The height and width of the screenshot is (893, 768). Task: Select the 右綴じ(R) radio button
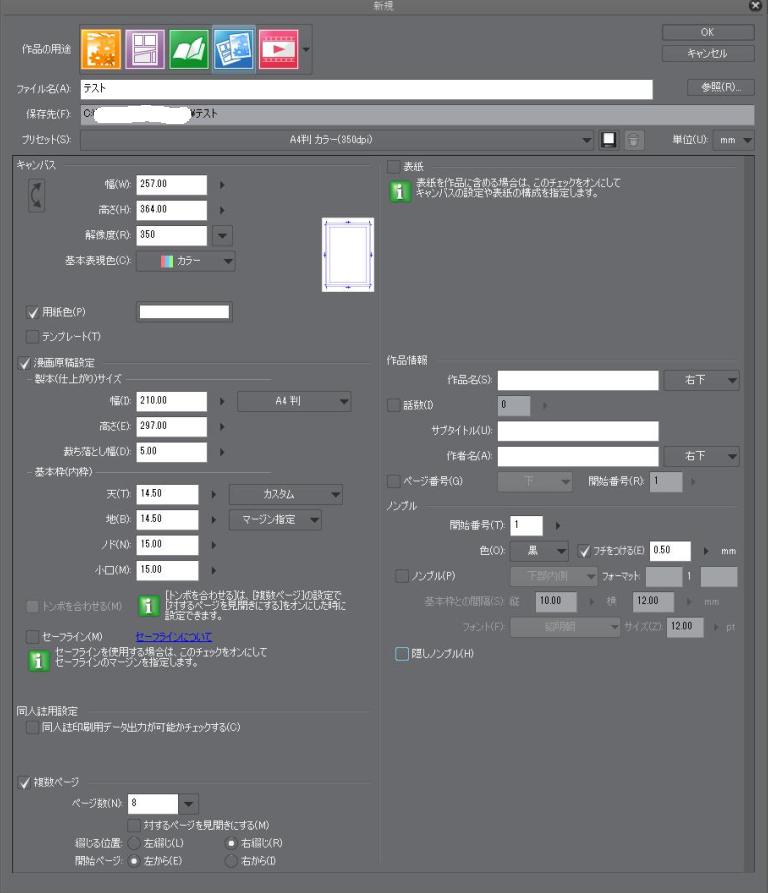[231, 843]
